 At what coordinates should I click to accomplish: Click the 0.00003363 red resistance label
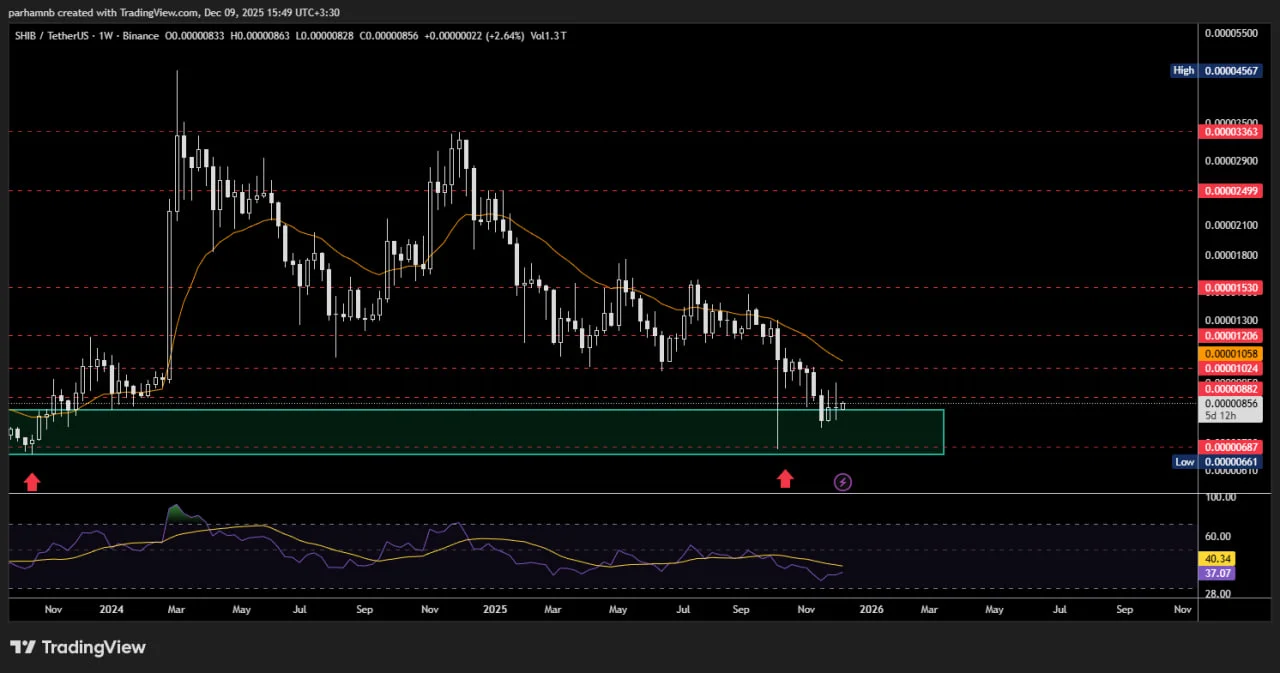[1231, 131]
